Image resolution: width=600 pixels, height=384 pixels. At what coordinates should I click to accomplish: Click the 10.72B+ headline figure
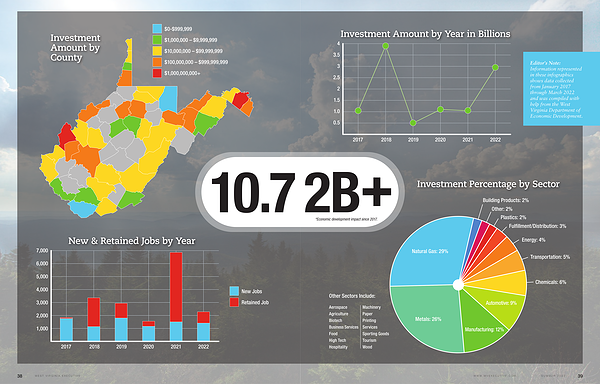(x=301, y=192)
